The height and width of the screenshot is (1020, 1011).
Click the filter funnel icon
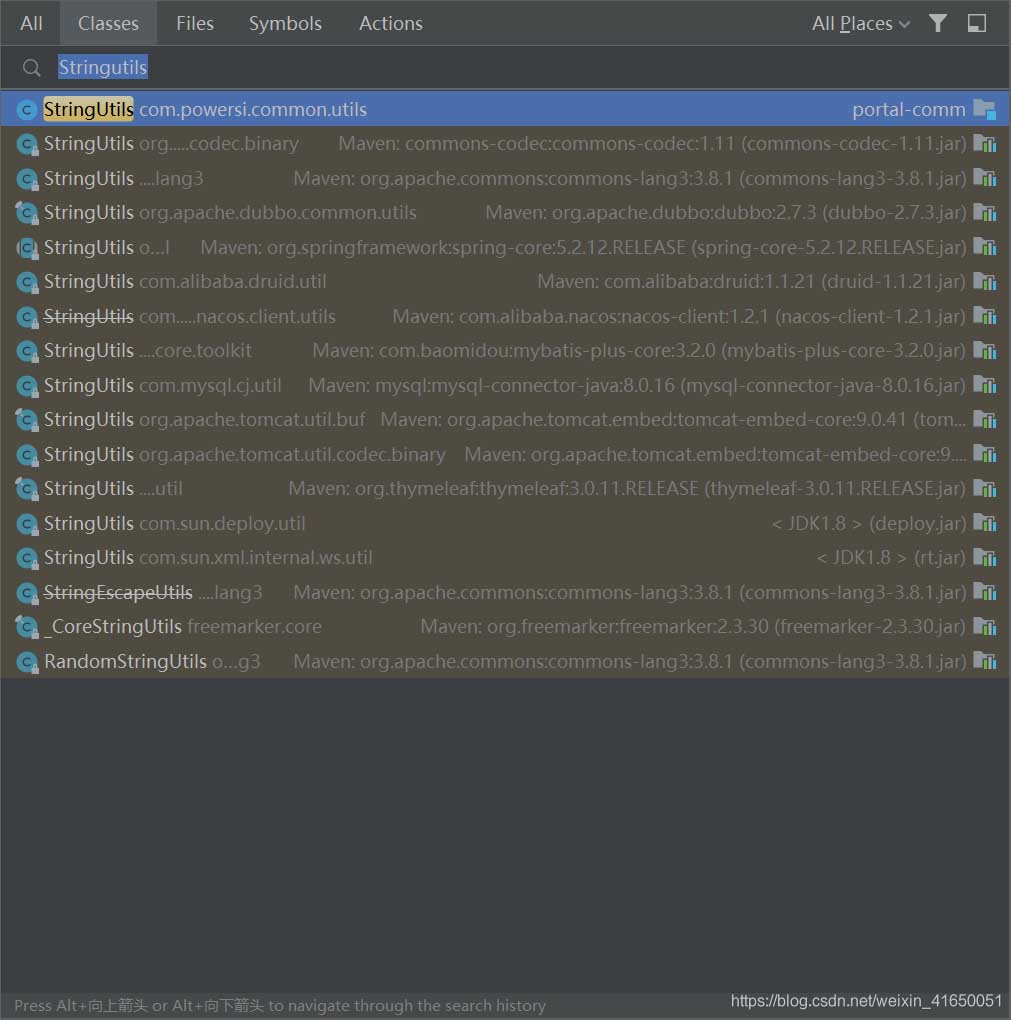click(x=937, y=23)
